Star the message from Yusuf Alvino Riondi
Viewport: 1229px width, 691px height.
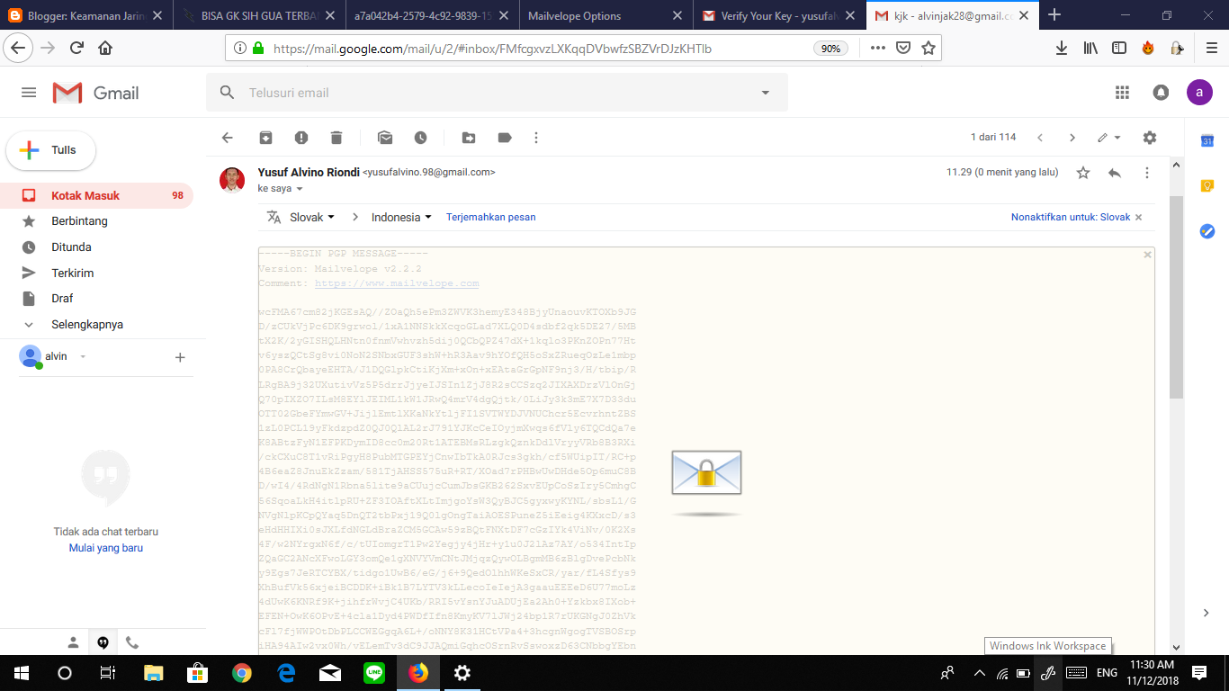point(1083,173)
